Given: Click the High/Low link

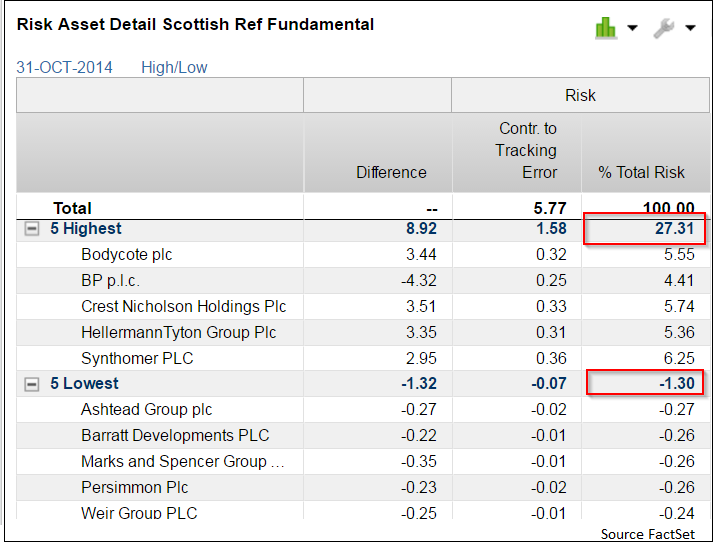Looking at the screenshot, I should [174, 67].
